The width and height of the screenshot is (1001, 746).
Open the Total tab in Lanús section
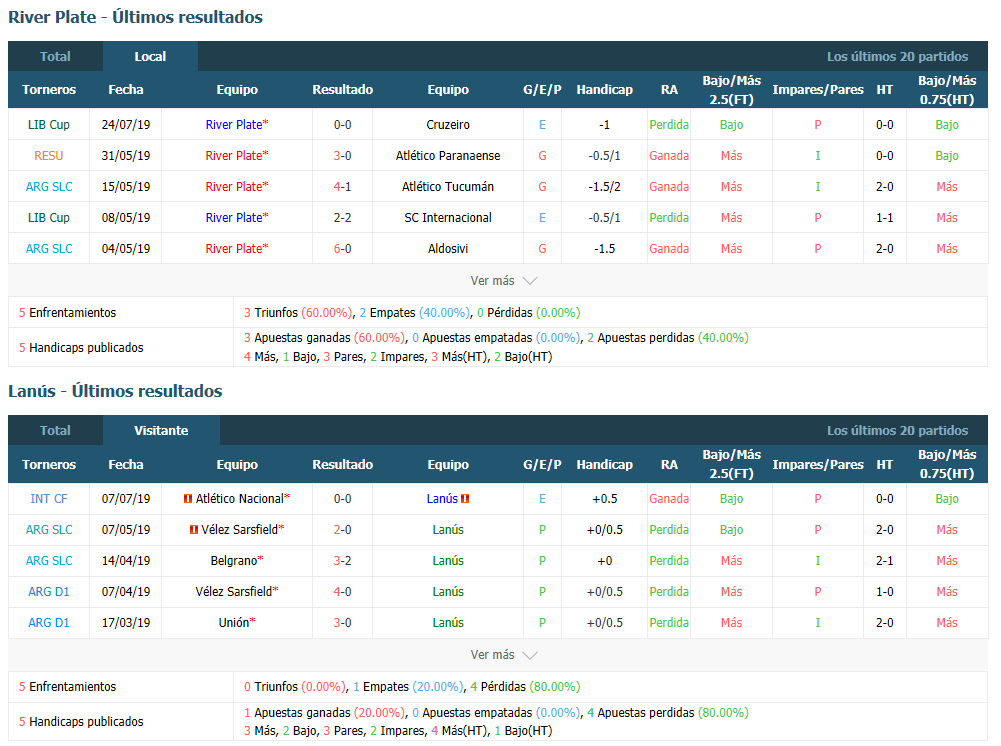click(55, 430)
